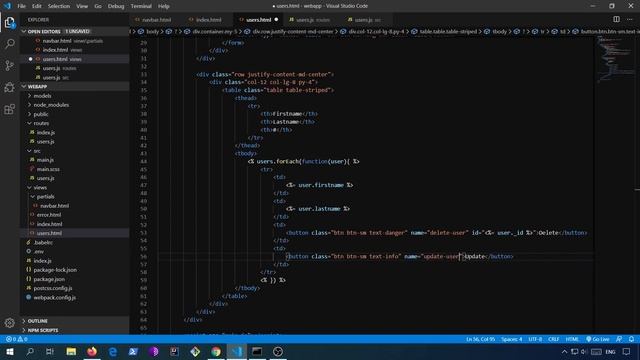Switch to the navbar.html tab
640x360 pixels.
(x=156, y=20)
